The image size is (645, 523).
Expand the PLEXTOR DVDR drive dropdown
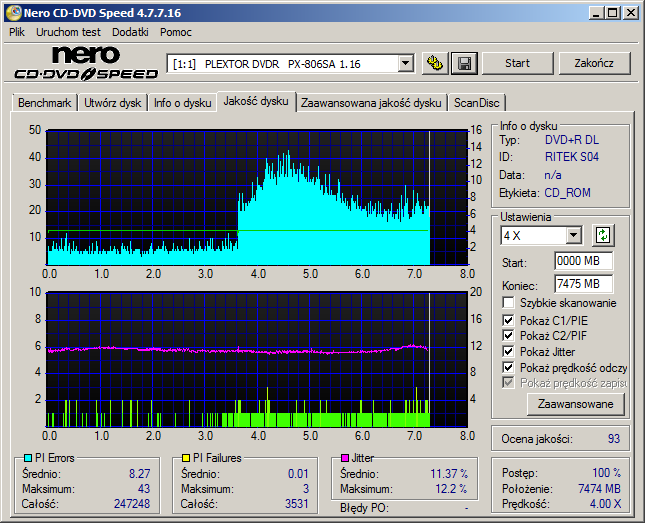tap(406, 63)
